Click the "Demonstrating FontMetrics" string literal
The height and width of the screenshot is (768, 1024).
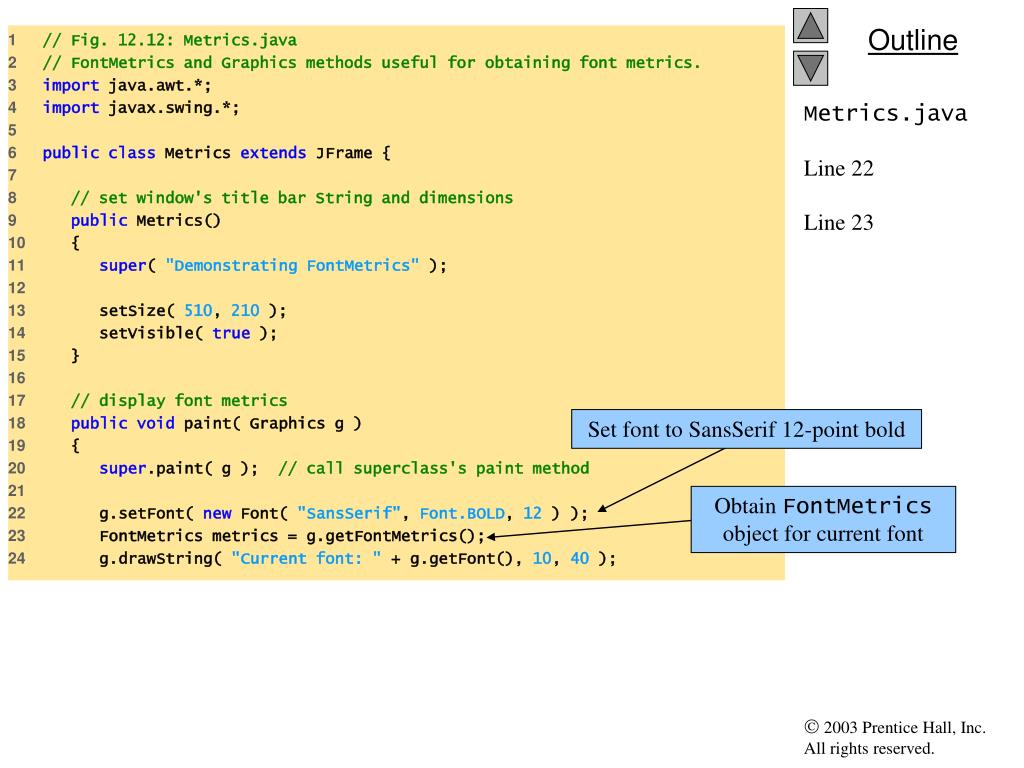pos(292,265)
